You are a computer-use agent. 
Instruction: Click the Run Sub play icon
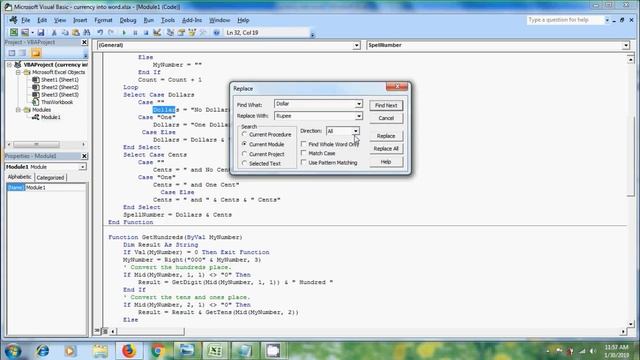coord(124,32)
